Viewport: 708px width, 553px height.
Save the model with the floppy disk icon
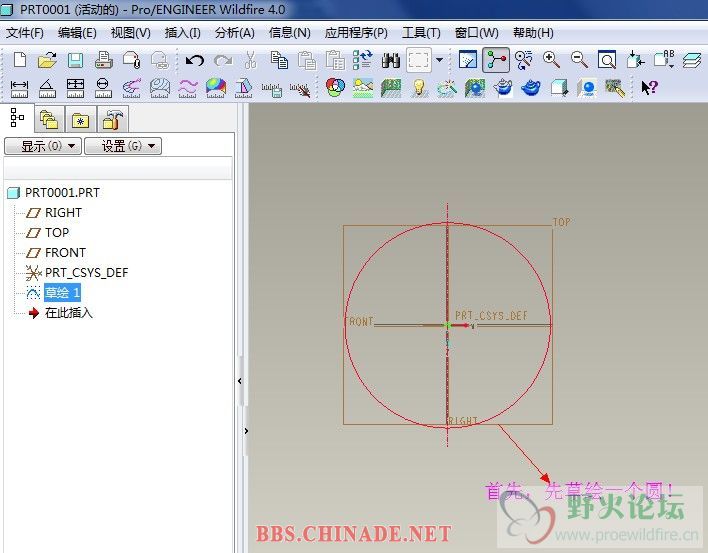click(75, 60)
